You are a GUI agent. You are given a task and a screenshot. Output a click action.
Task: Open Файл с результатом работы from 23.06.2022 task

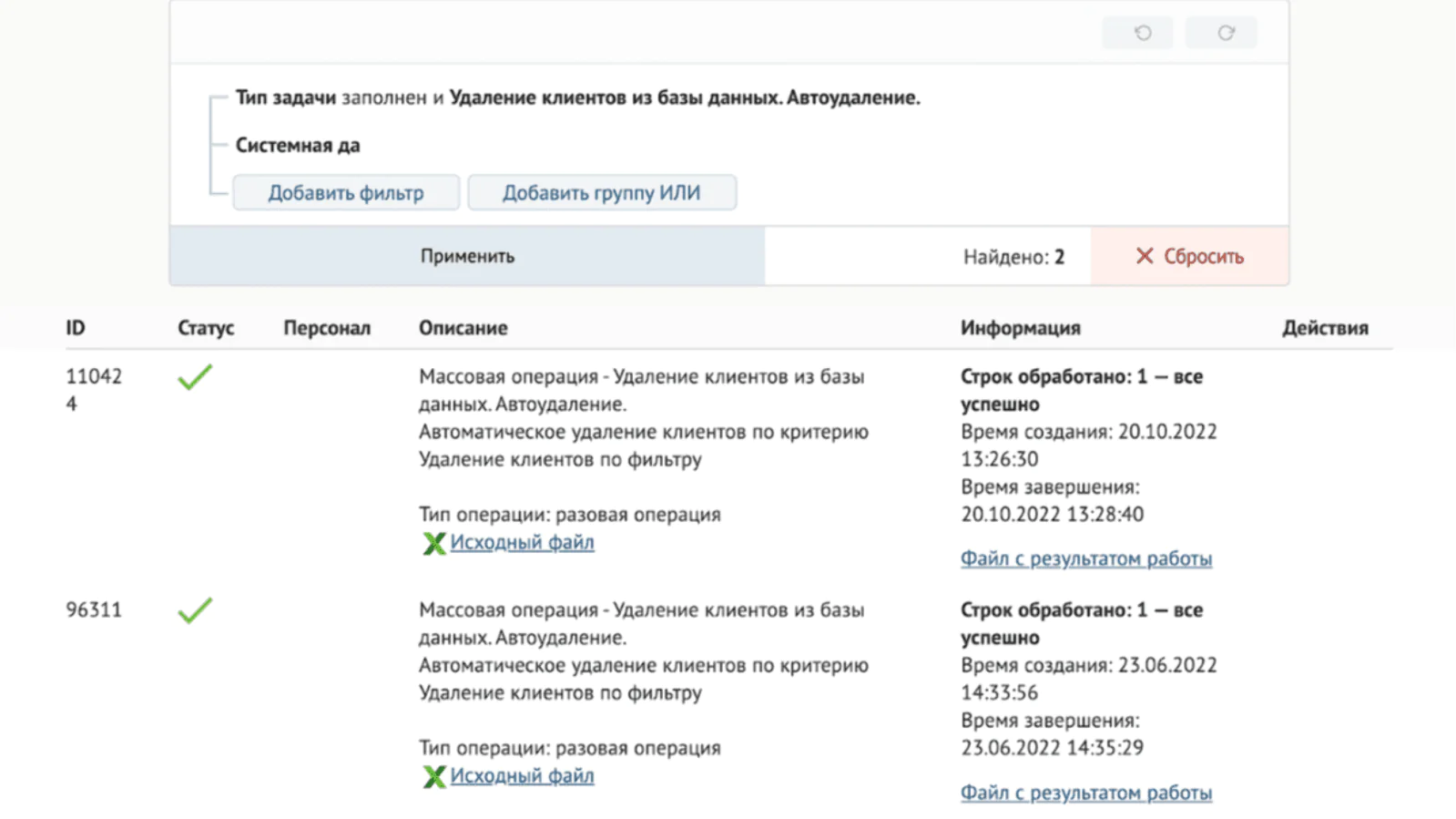coord(1086,793)
